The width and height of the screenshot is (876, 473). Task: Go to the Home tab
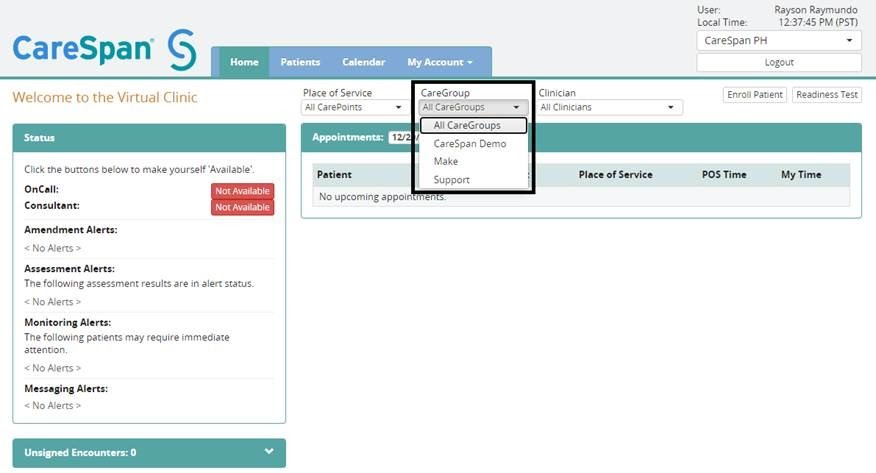pos(244,62)
